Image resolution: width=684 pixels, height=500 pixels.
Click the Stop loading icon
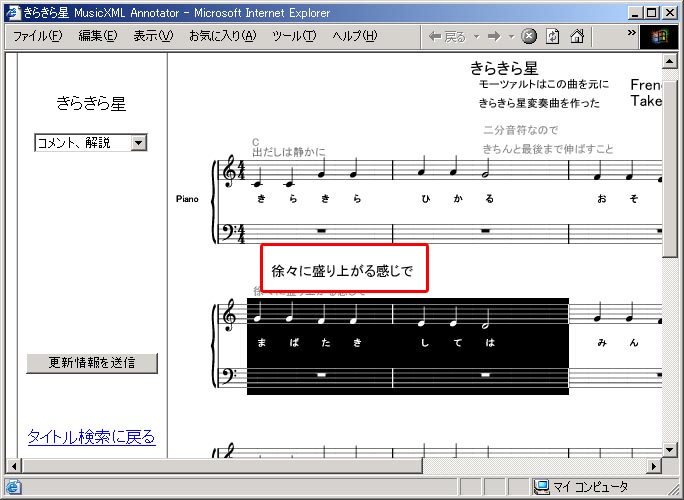(x=529, y=36)
